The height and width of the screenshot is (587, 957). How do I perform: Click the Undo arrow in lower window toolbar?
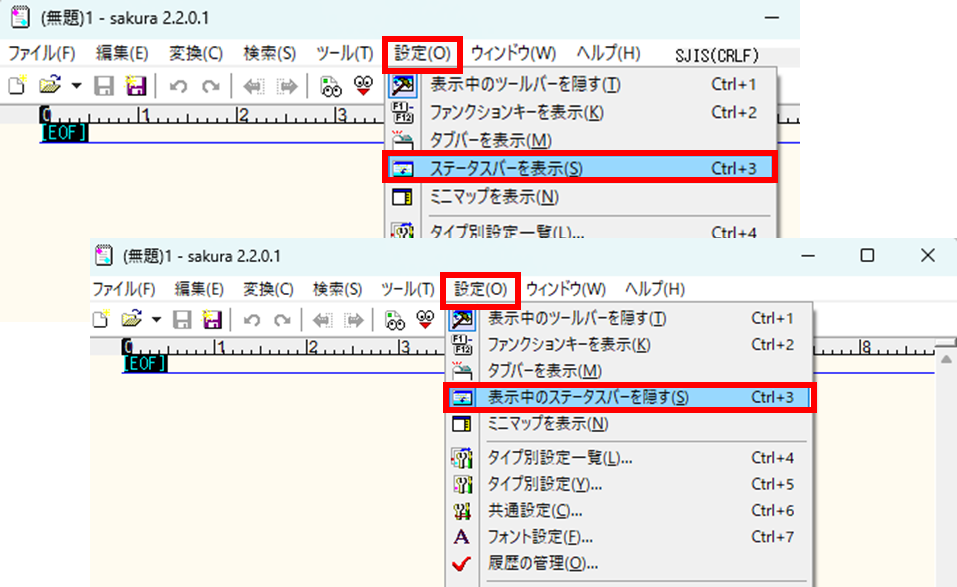pos(251,320)
